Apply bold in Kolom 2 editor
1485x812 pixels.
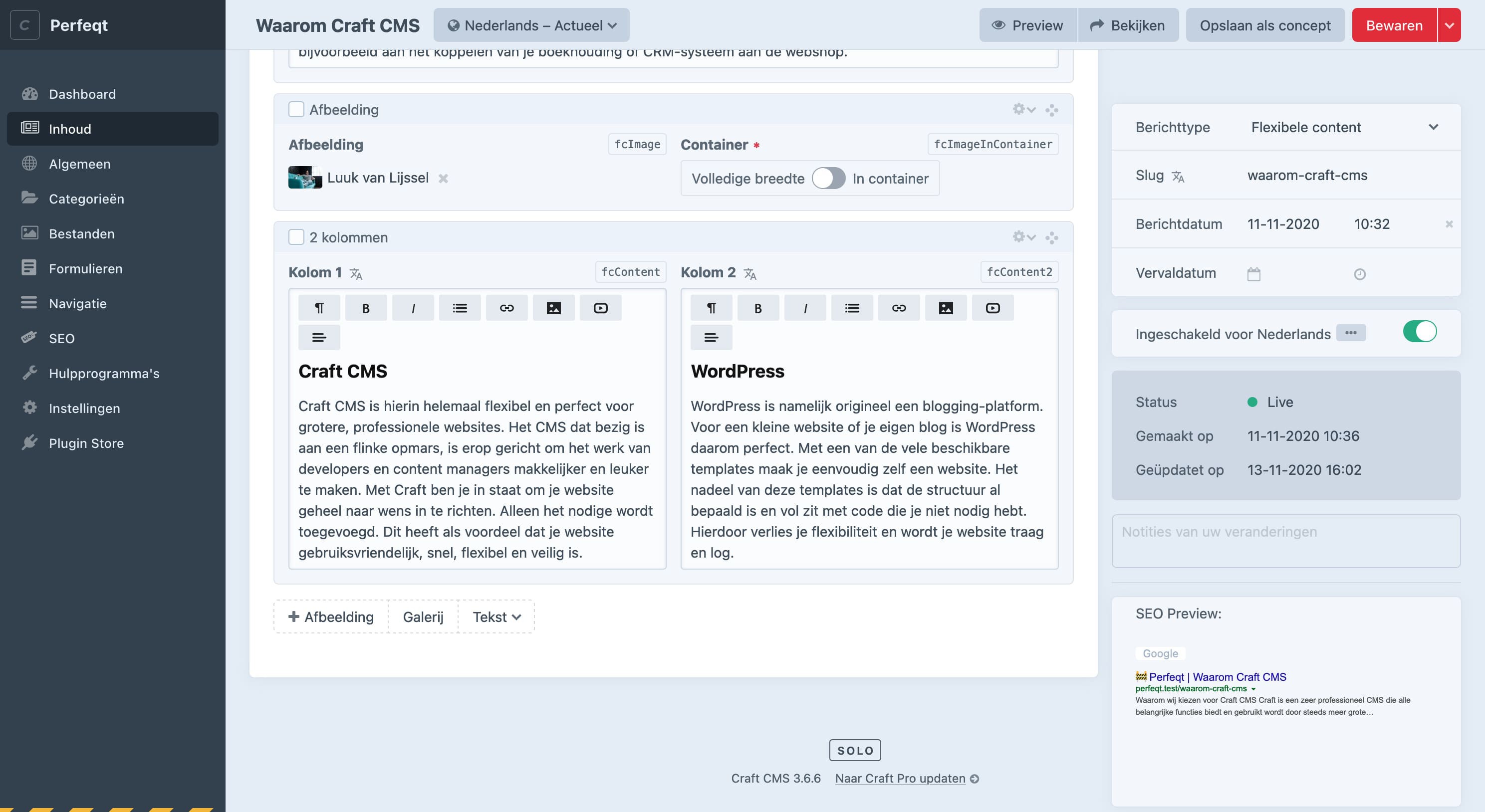tap(758, 308)
